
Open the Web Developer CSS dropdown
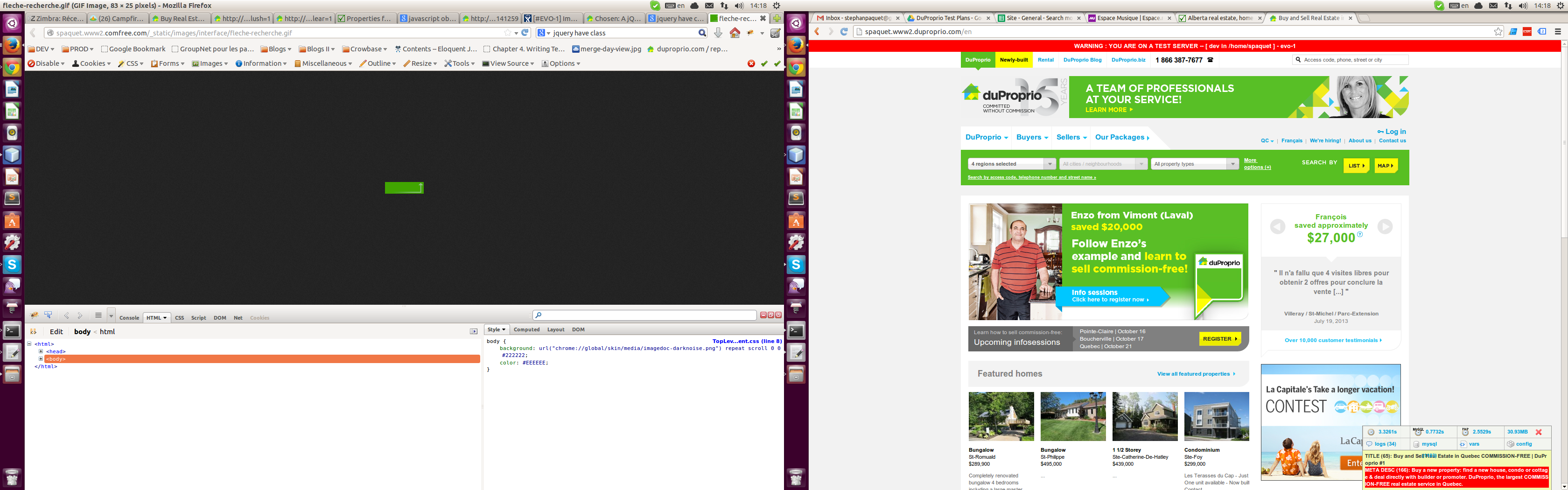coord(131,63)
